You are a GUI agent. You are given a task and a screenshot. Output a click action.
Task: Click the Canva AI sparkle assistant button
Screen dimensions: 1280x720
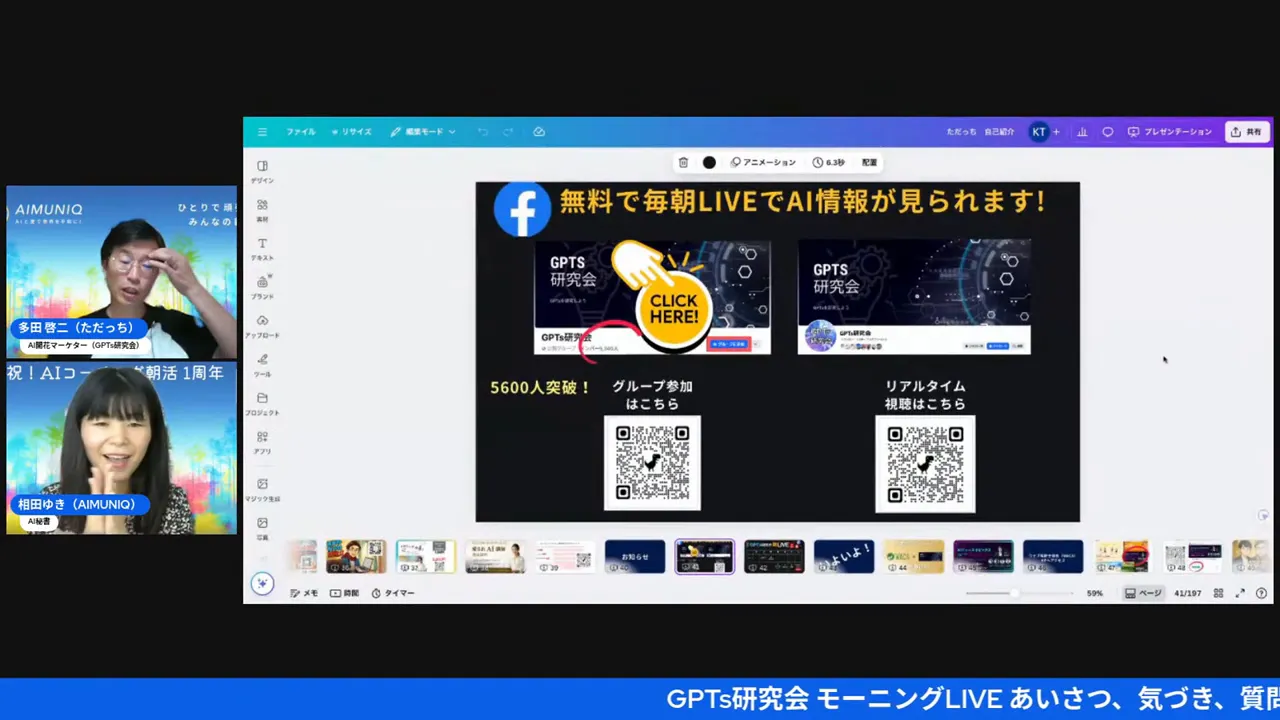[262, 584]
